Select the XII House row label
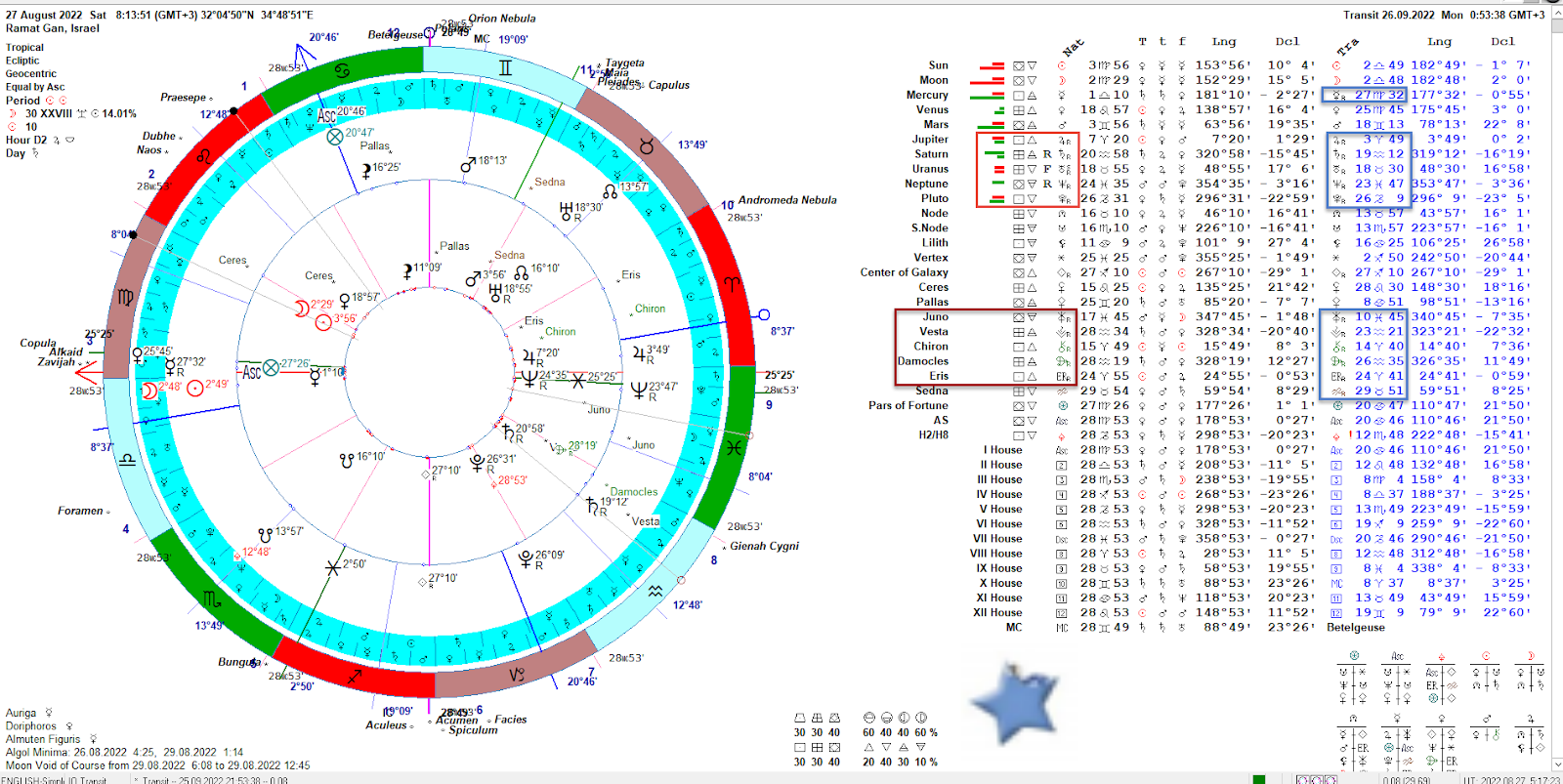 click(997, 613)
